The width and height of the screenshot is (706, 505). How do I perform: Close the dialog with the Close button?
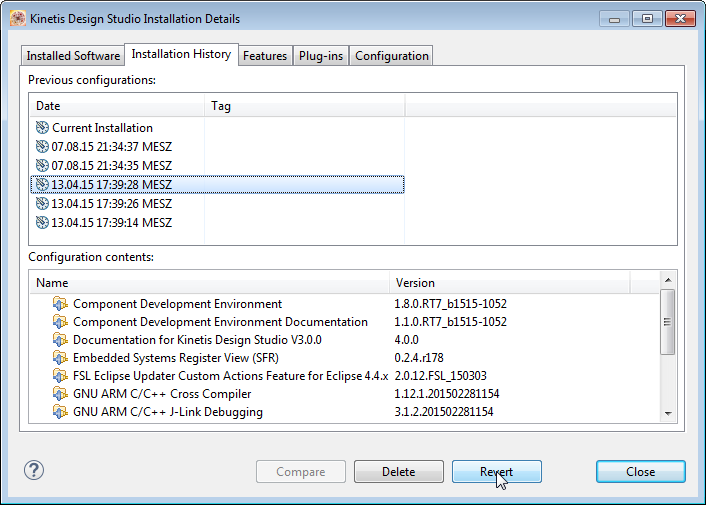(x=640, y=472)
